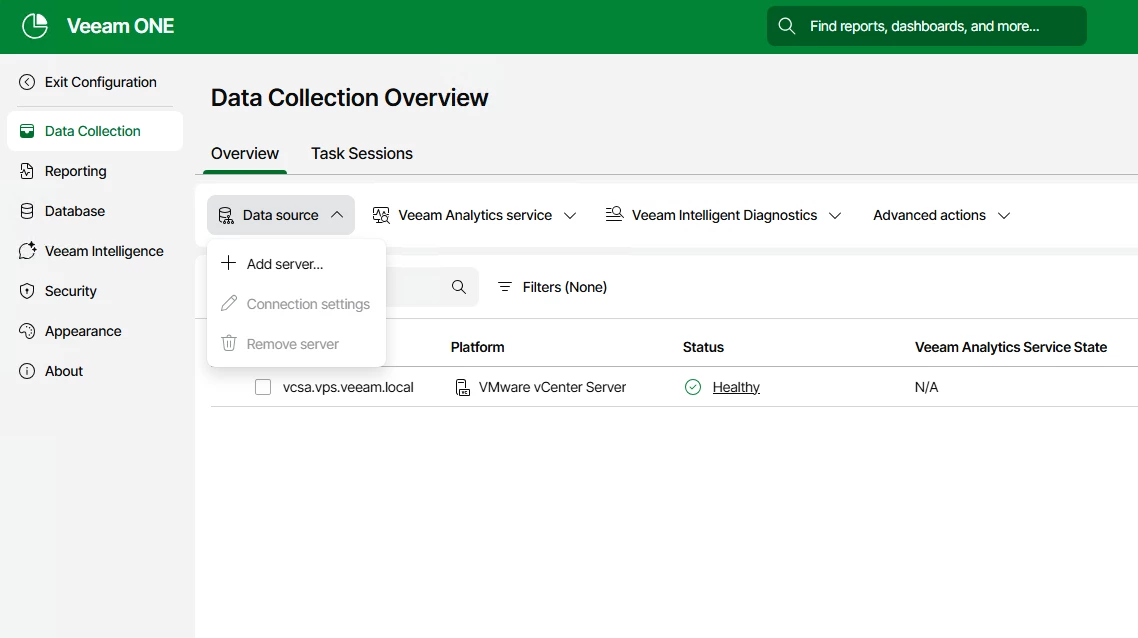This screenshot has height=638, width=1138.
Task: Click the Exit Configuration link
Action: [101, 82]
